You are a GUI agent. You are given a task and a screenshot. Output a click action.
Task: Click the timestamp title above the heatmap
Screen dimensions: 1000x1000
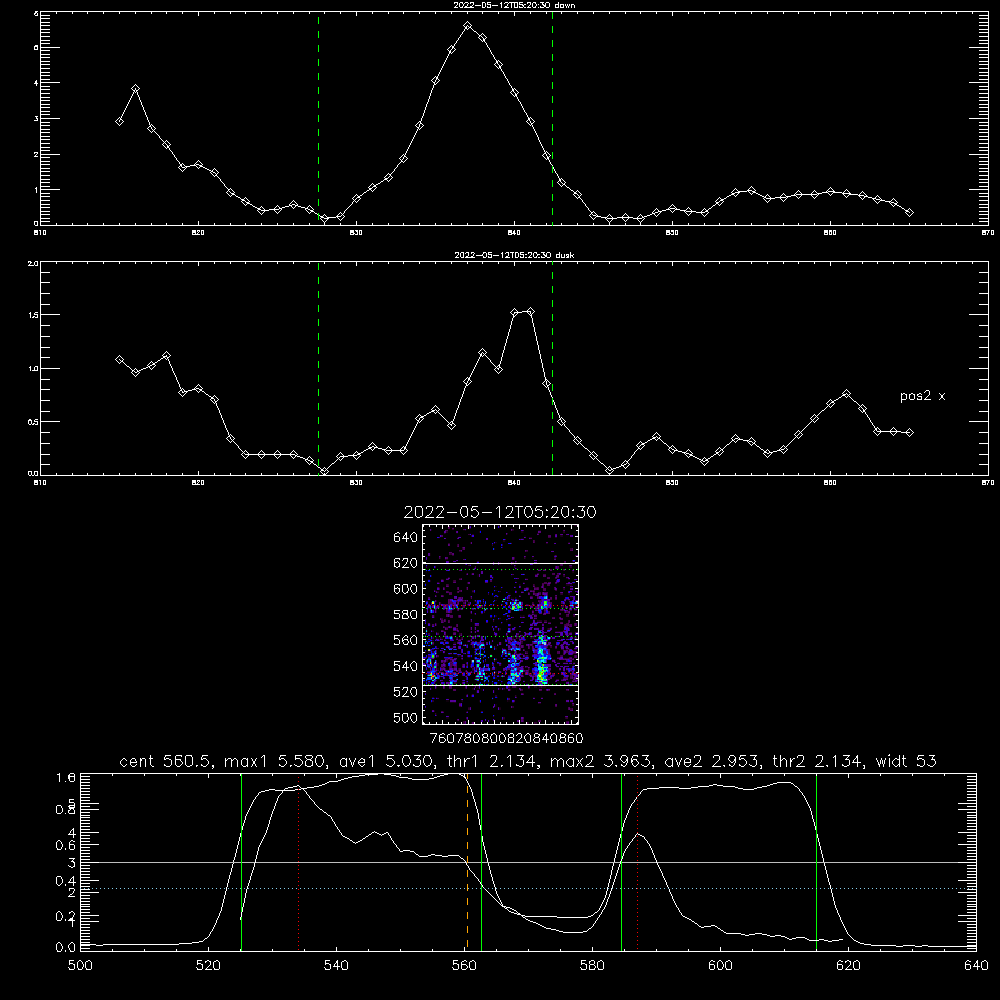pos(500,512)
